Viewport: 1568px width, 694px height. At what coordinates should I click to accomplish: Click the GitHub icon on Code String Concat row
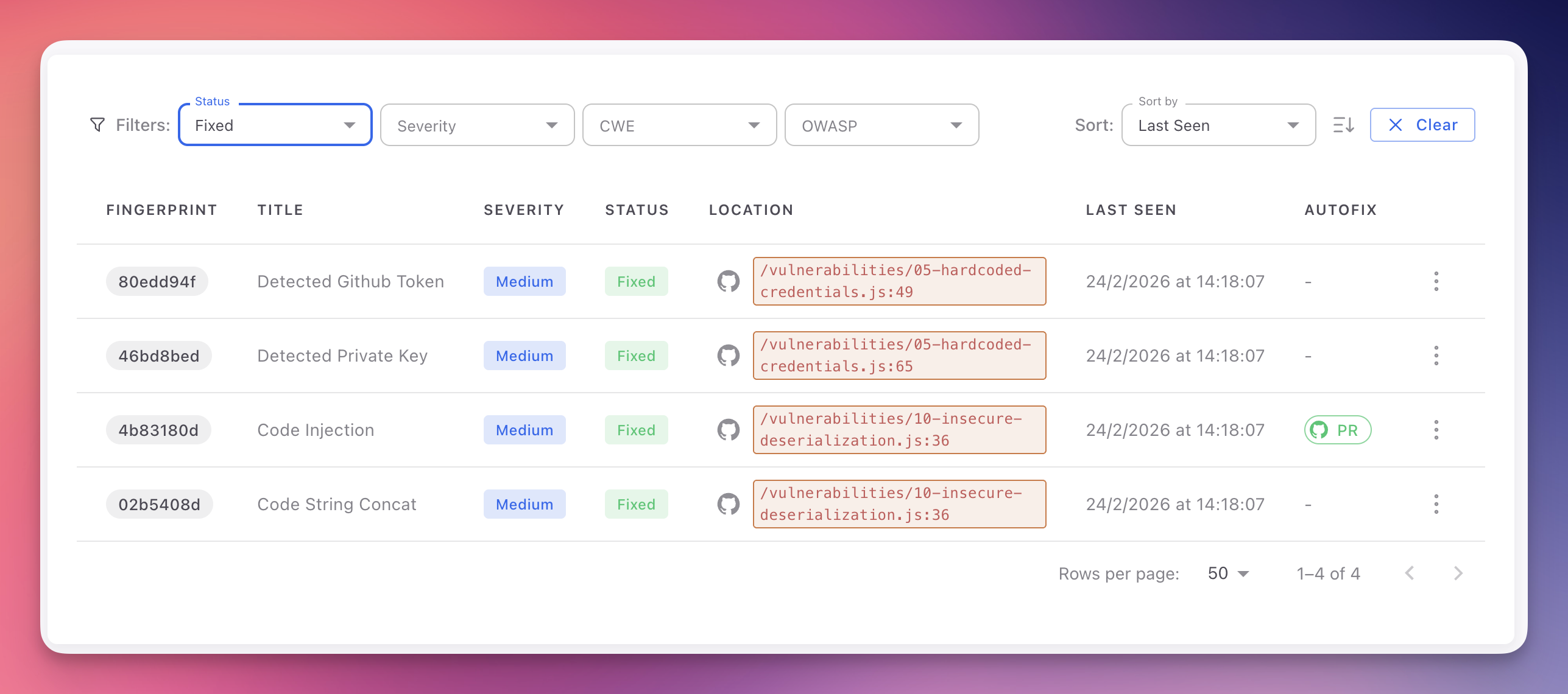point(729,504)
